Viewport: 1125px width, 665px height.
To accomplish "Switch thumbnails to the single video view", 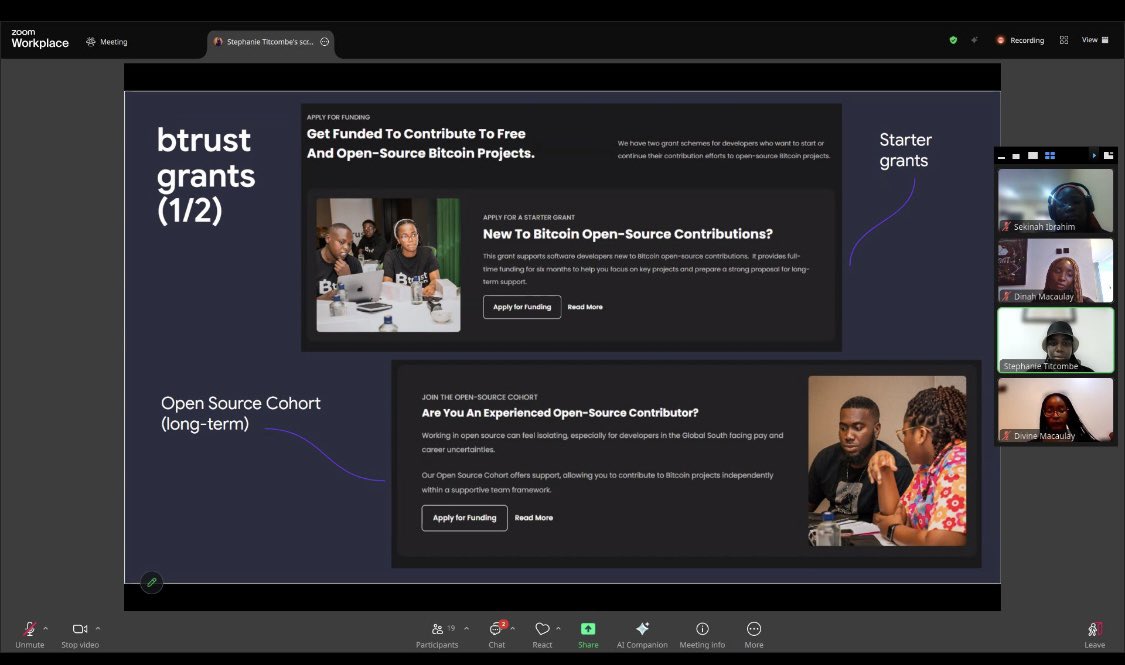I will 1032,155.
